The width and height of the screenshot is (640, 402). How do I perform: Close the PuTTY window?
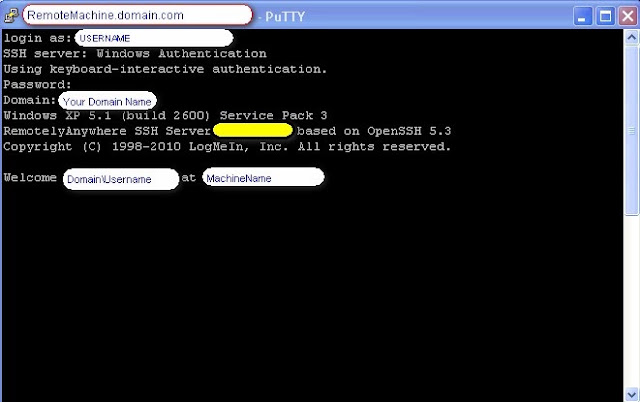[628, 16]
